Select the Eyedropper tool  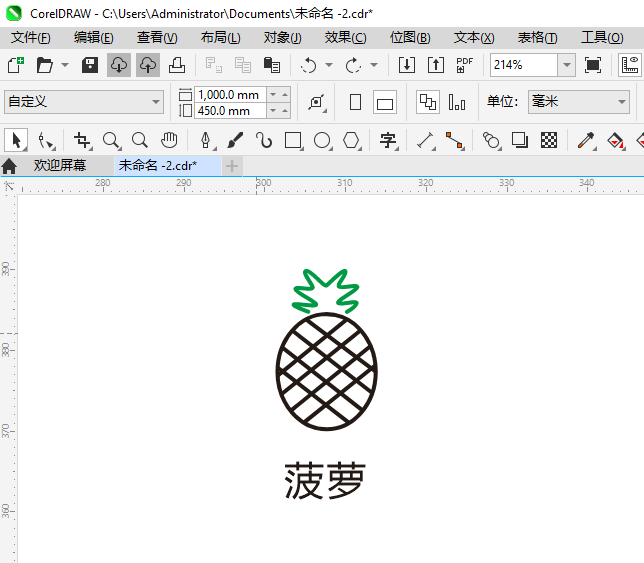coord(586,140)
